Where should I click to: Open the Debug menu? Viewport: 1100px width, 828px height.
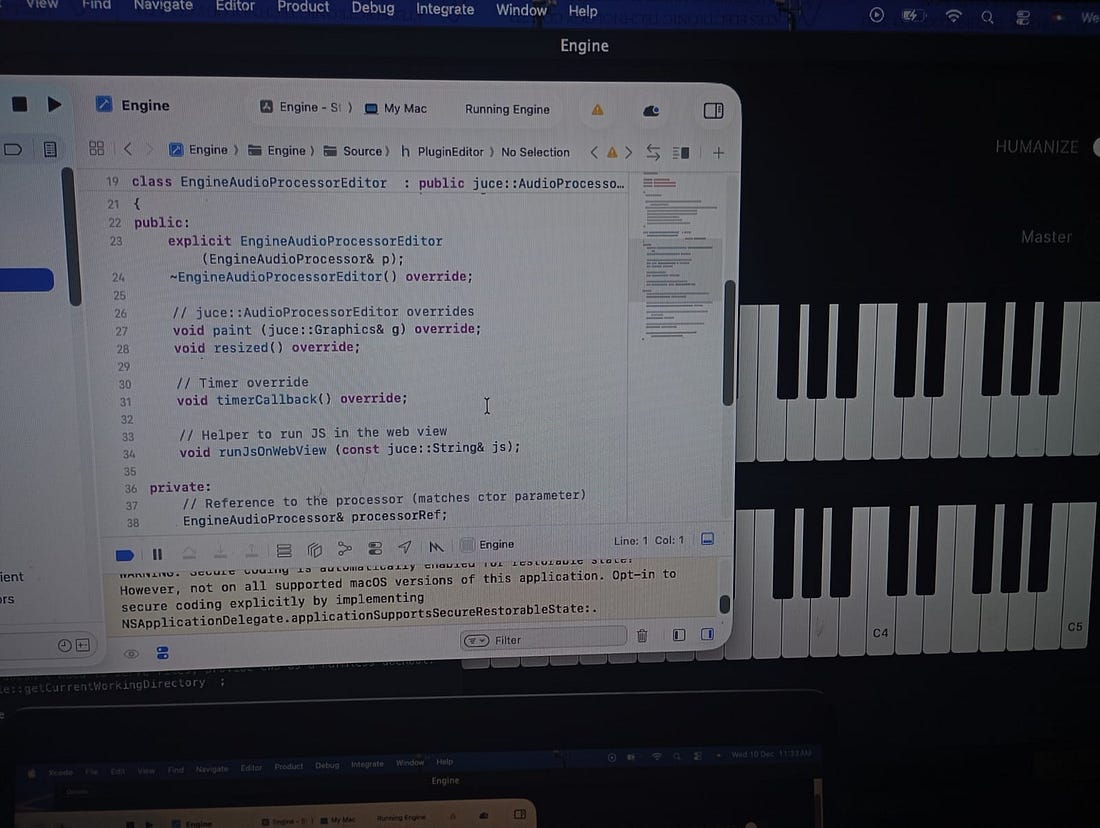[x=373, y=8]
